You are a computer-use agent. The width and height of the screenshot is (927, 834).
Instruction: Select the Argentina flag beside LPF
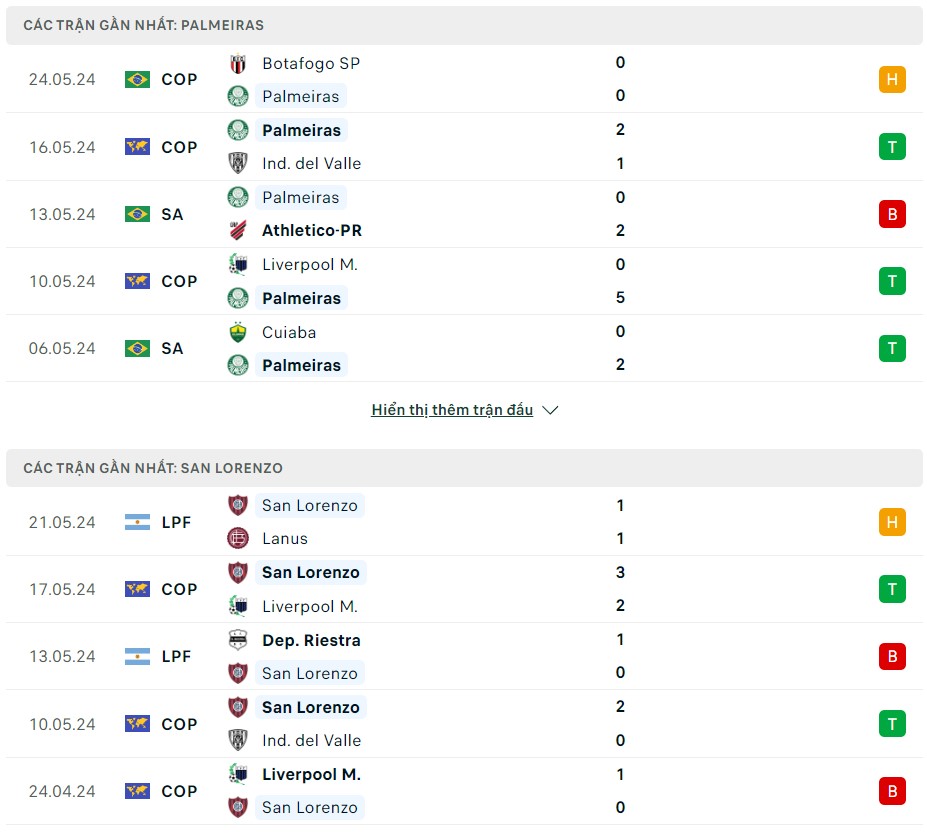click(x=135, y=522)
